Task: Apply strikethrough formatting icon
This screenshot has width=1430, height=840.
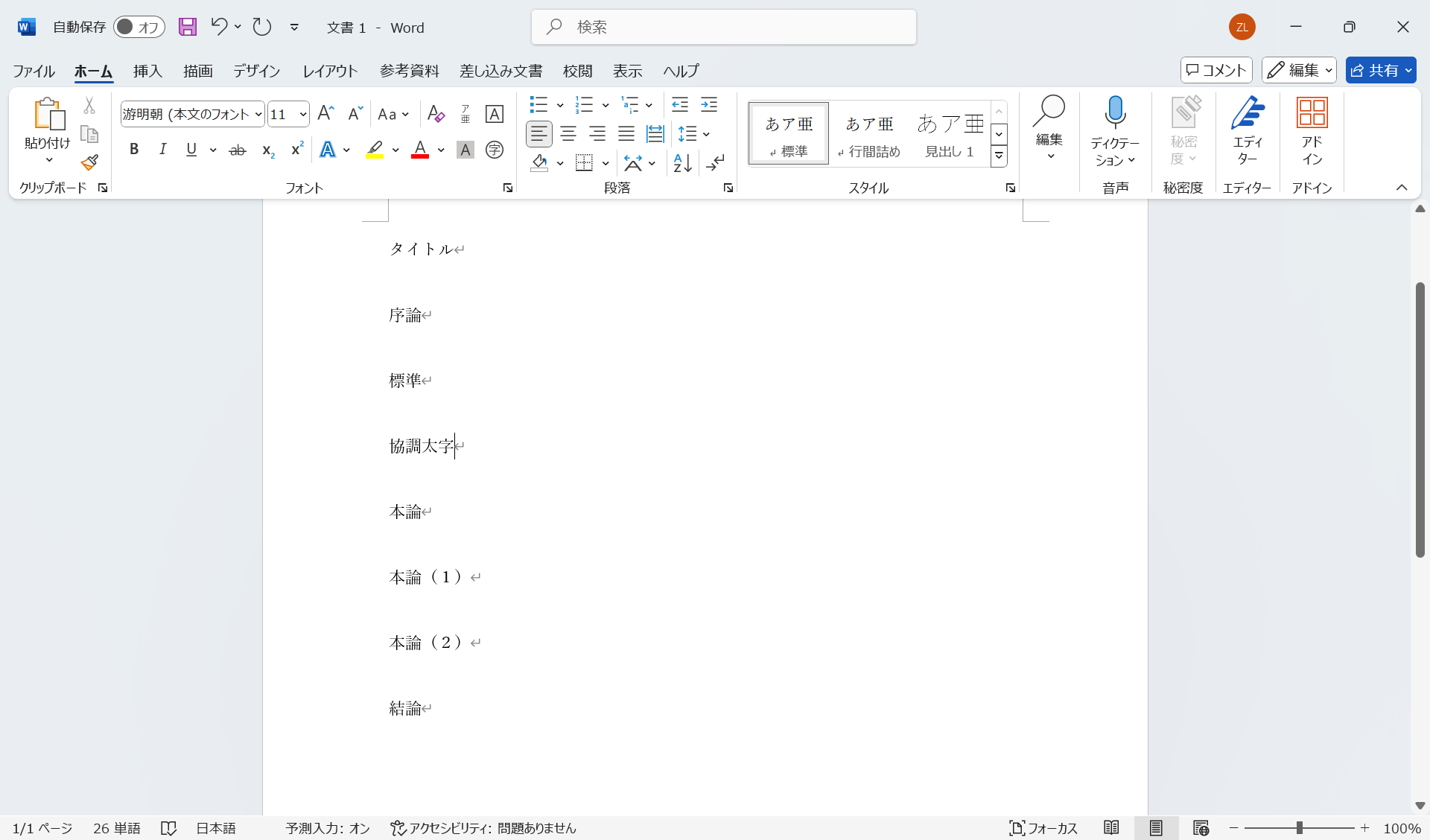Action: click(x=237, y=150)
